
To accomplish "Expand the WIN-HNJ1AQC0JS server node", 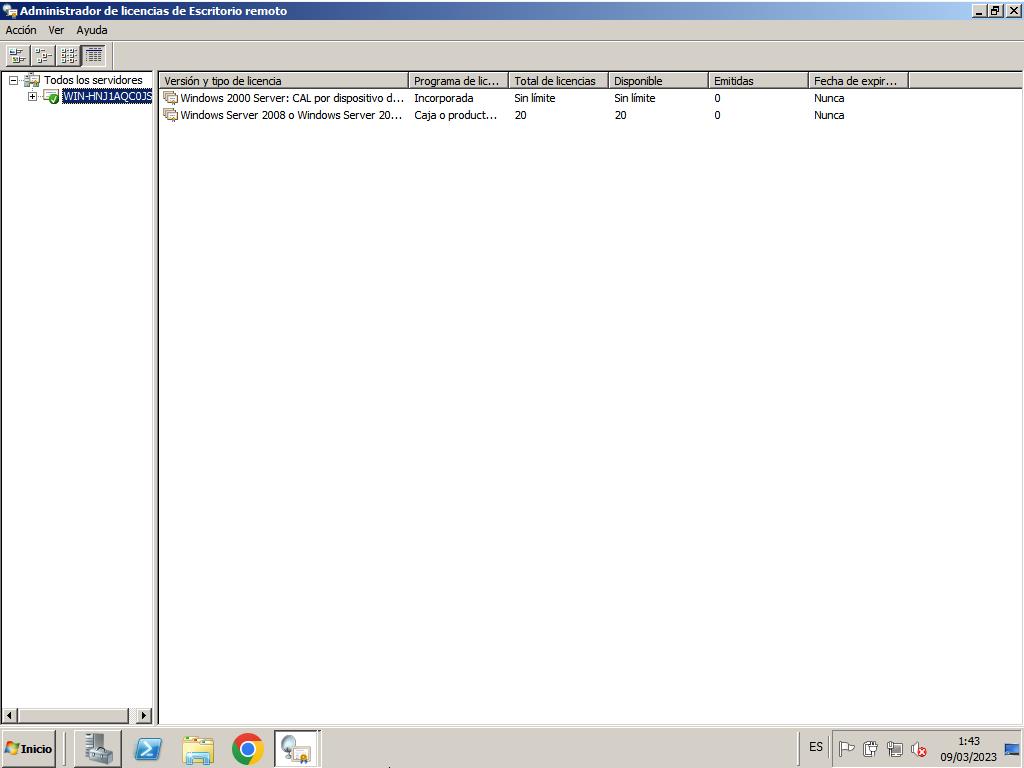I will pos(32,97).
